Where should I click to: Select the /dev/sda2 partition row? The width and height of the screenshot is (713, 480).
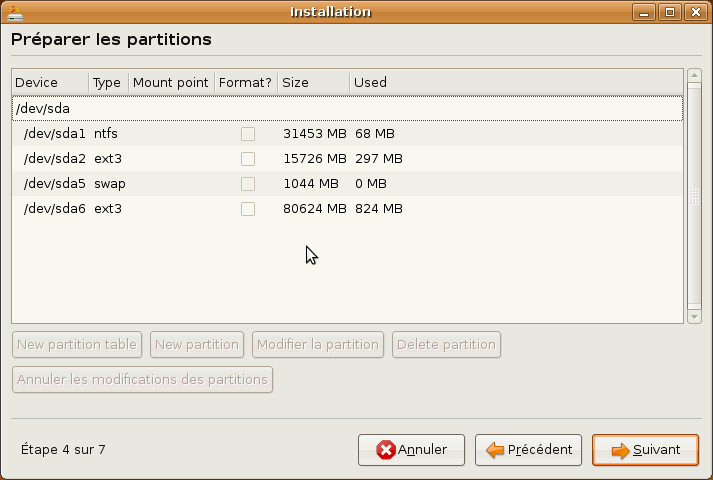pyautogui.click(x=347, y=159)
